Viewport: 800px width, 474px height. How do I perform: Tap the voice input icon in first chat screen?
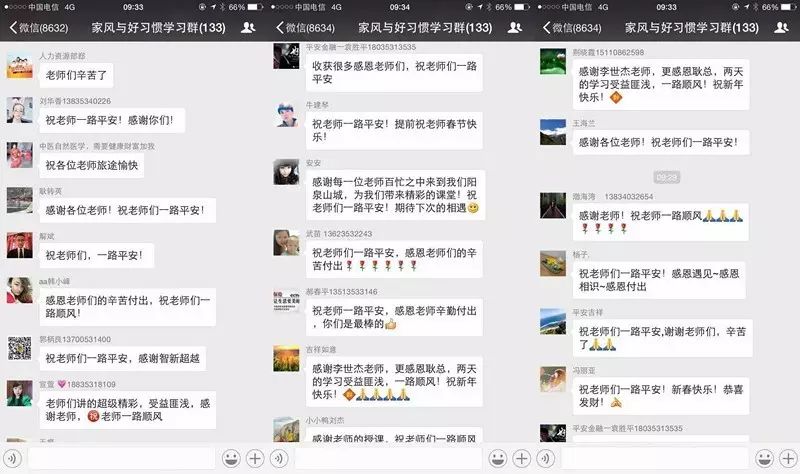pos(12,459)
